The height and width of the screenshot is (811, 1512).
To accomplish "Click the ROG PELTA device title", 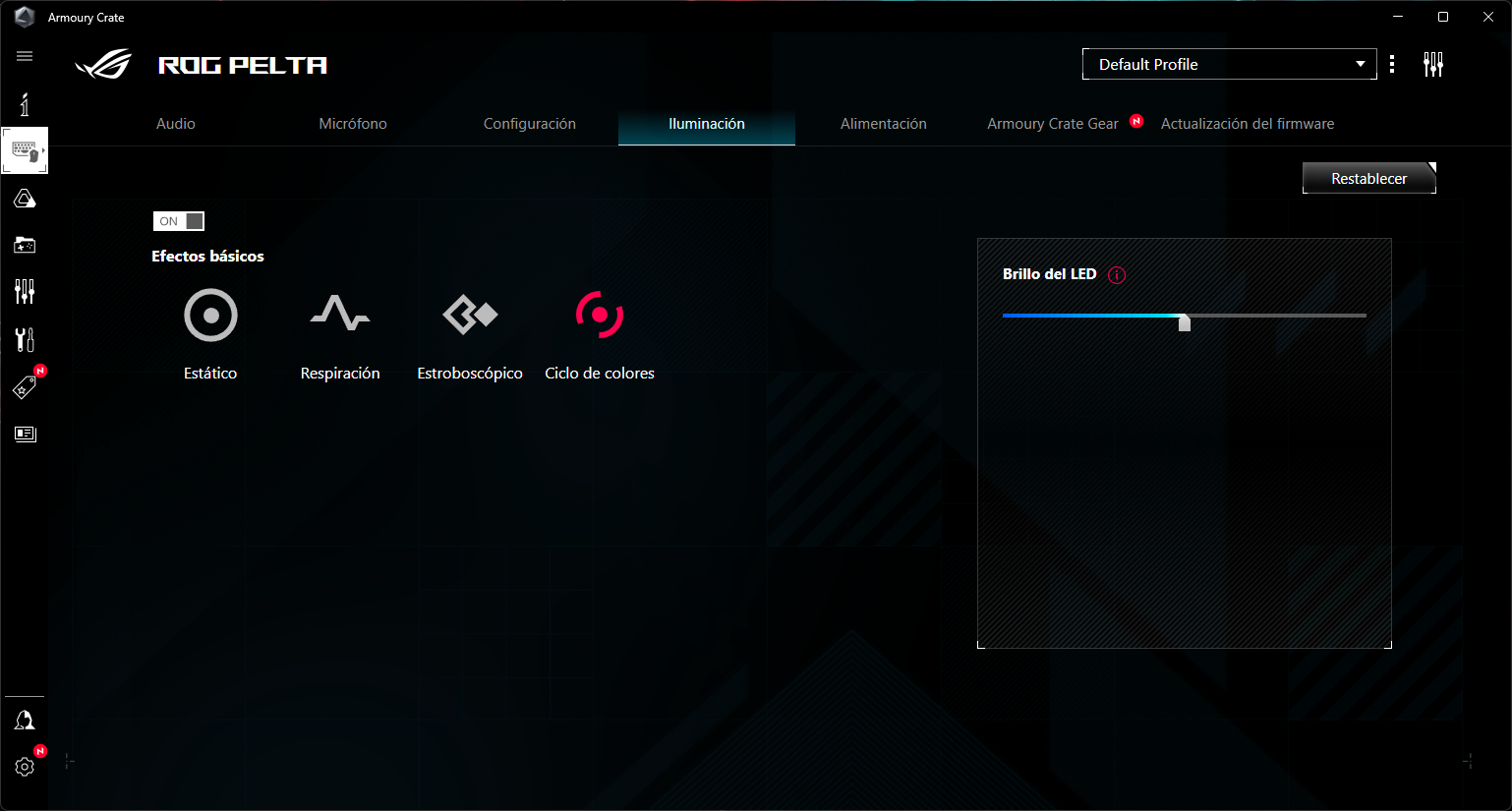I will pyautogui.click(x=243, y=65).
